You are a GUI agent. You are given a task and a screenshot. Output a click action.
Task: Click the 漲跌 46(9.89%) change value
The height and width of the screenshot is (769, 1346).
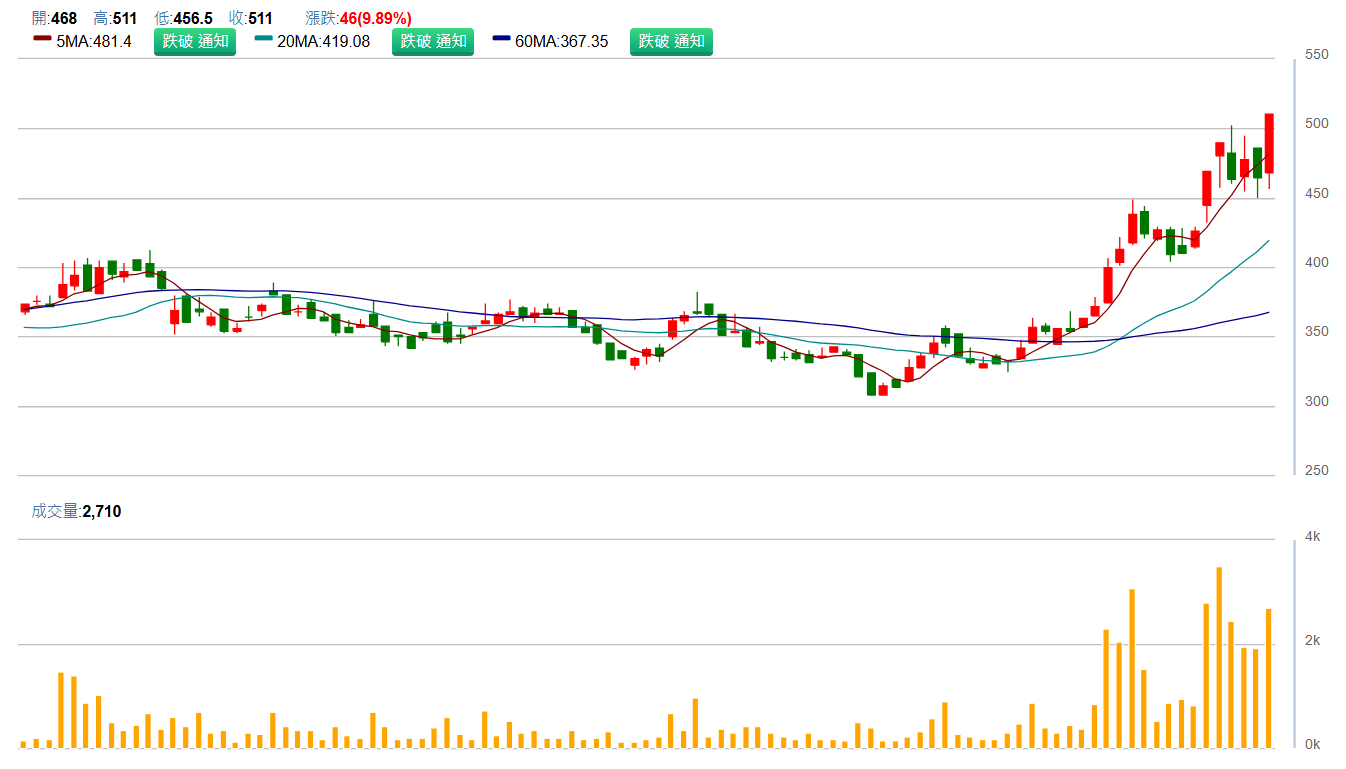[374, 18]
